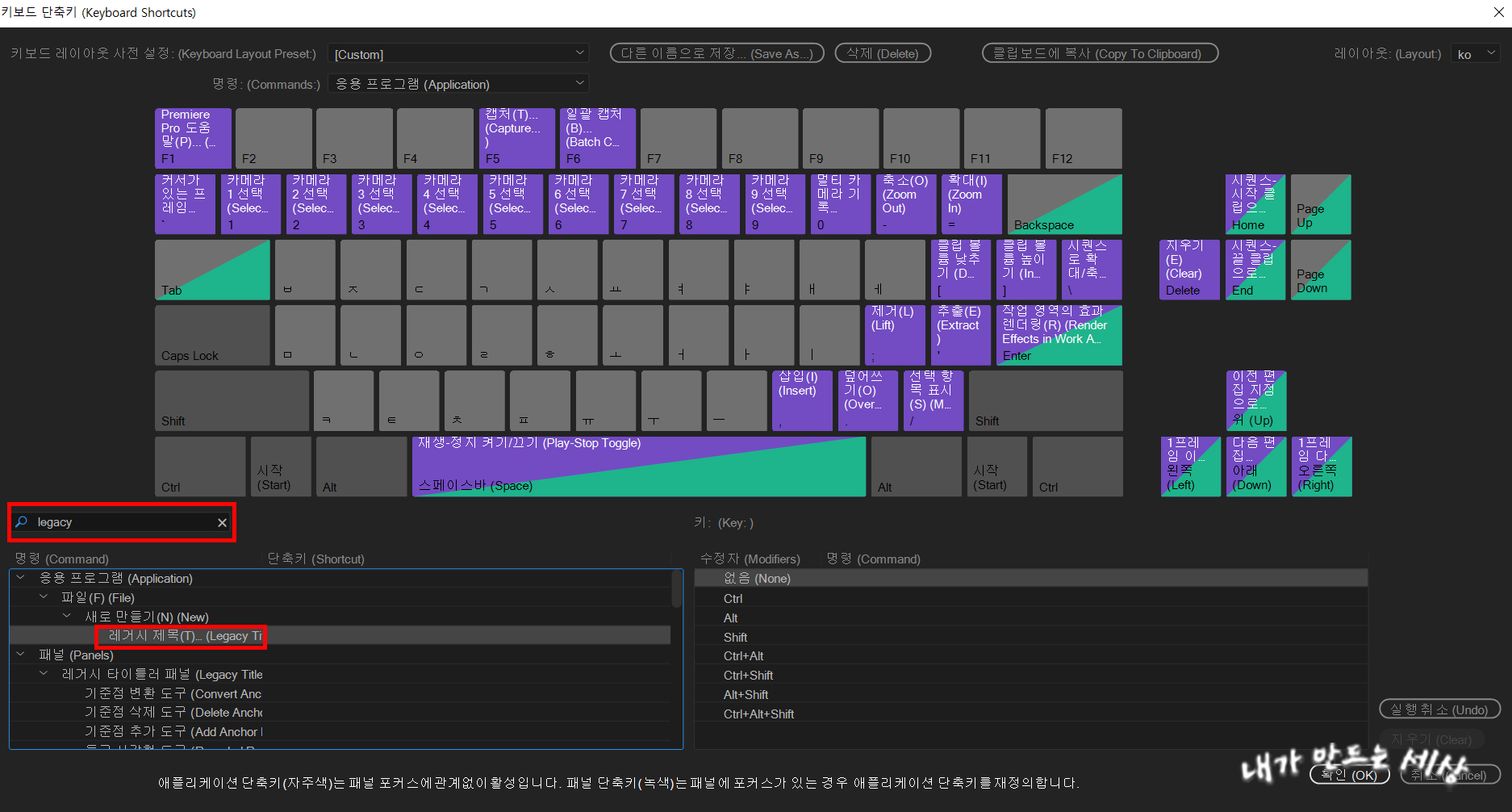The image size is (1512, 812).
Task: Close the Keyboard Shortcuts dialog
Action: coord(1498,12)
